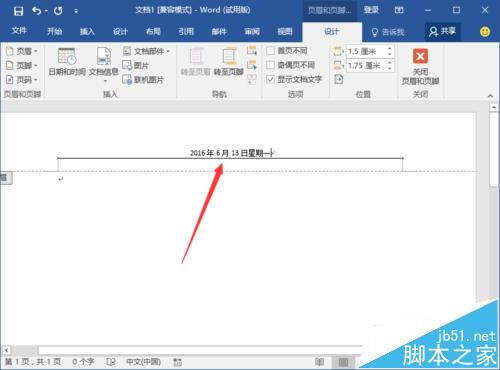Screen dimensions: 500x370
Task: Switch to print layout view
Action: point(343,362)
